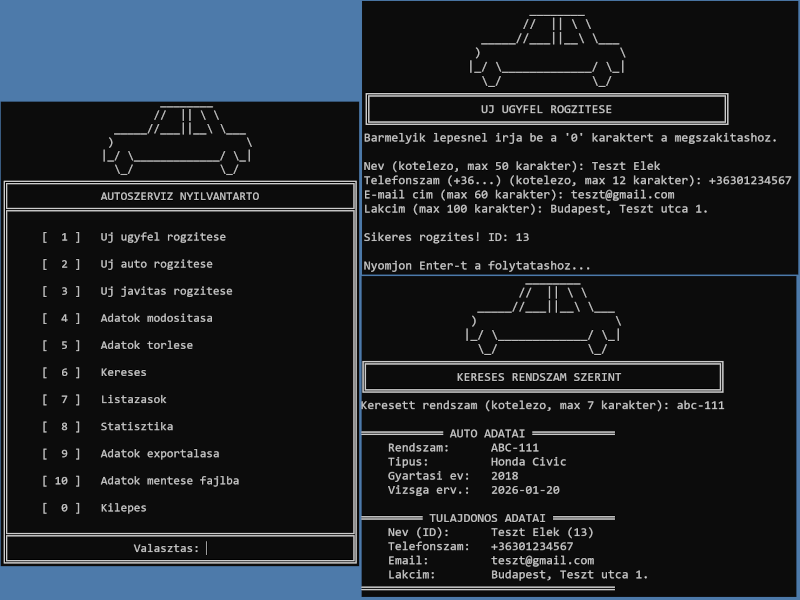Screen dimensions: 800x600
Task: Pick menu option 5 Adatok torlese
Action: tap(146, 346)
